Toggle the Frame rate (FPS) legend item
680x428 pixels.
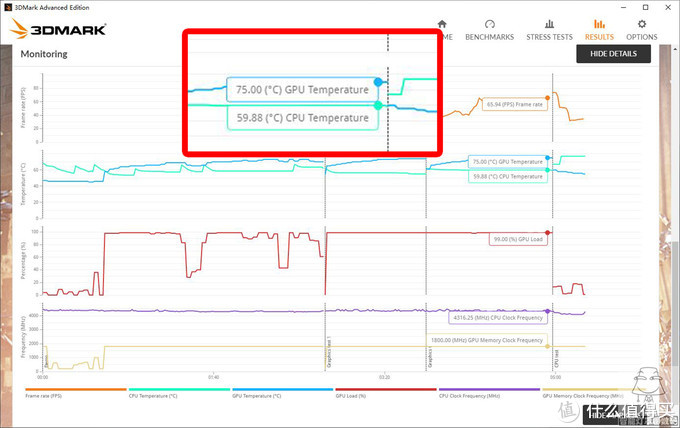(75, 393)
